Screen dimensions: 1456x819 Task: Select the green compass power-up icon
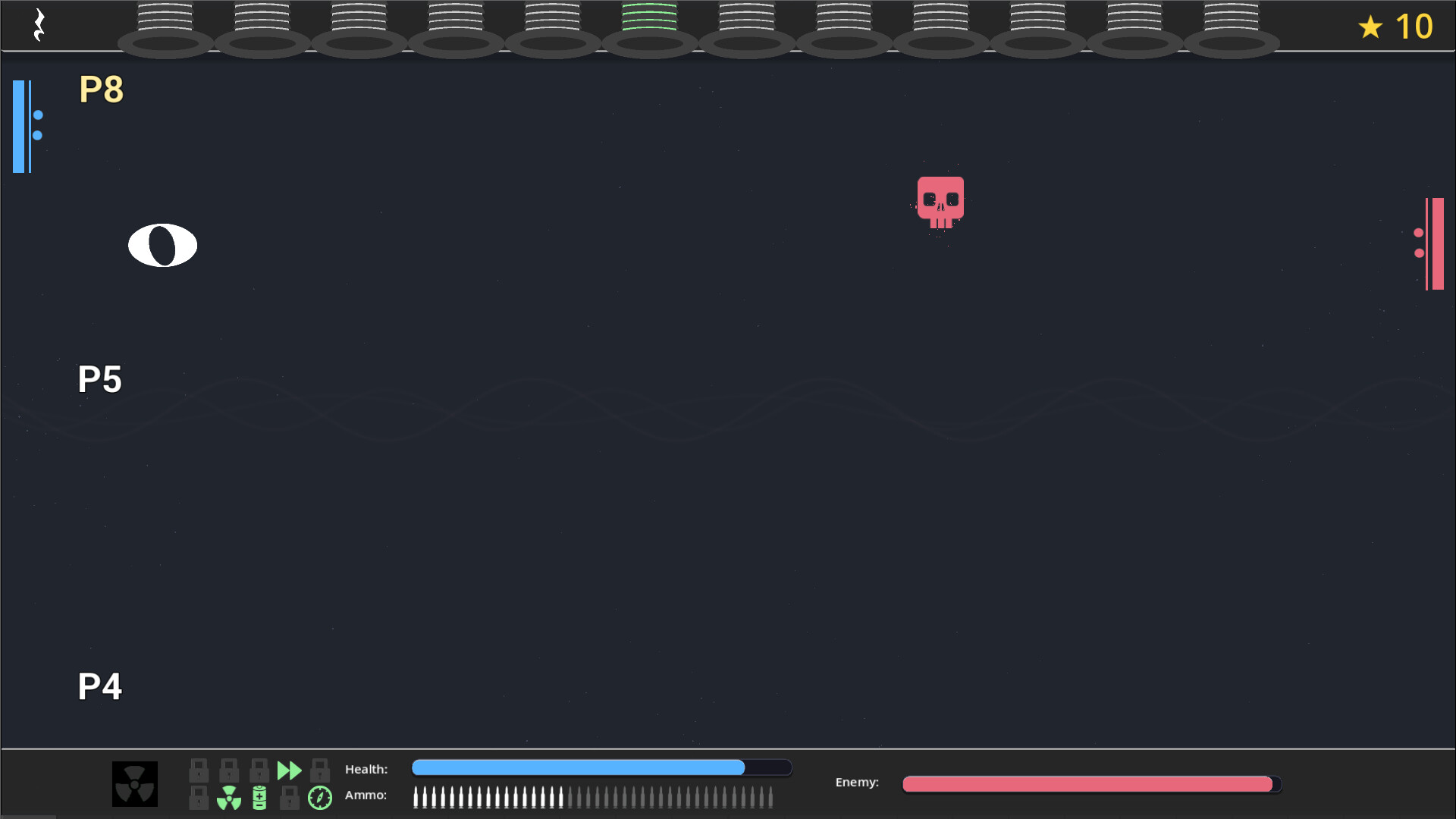pyautogui.click(x=320, y=798)
